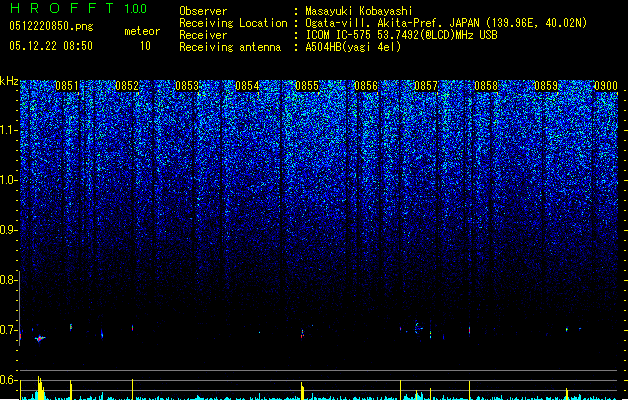Click the 0853 time marker
This screenshot has height=400, width=629.
point(187,86)
